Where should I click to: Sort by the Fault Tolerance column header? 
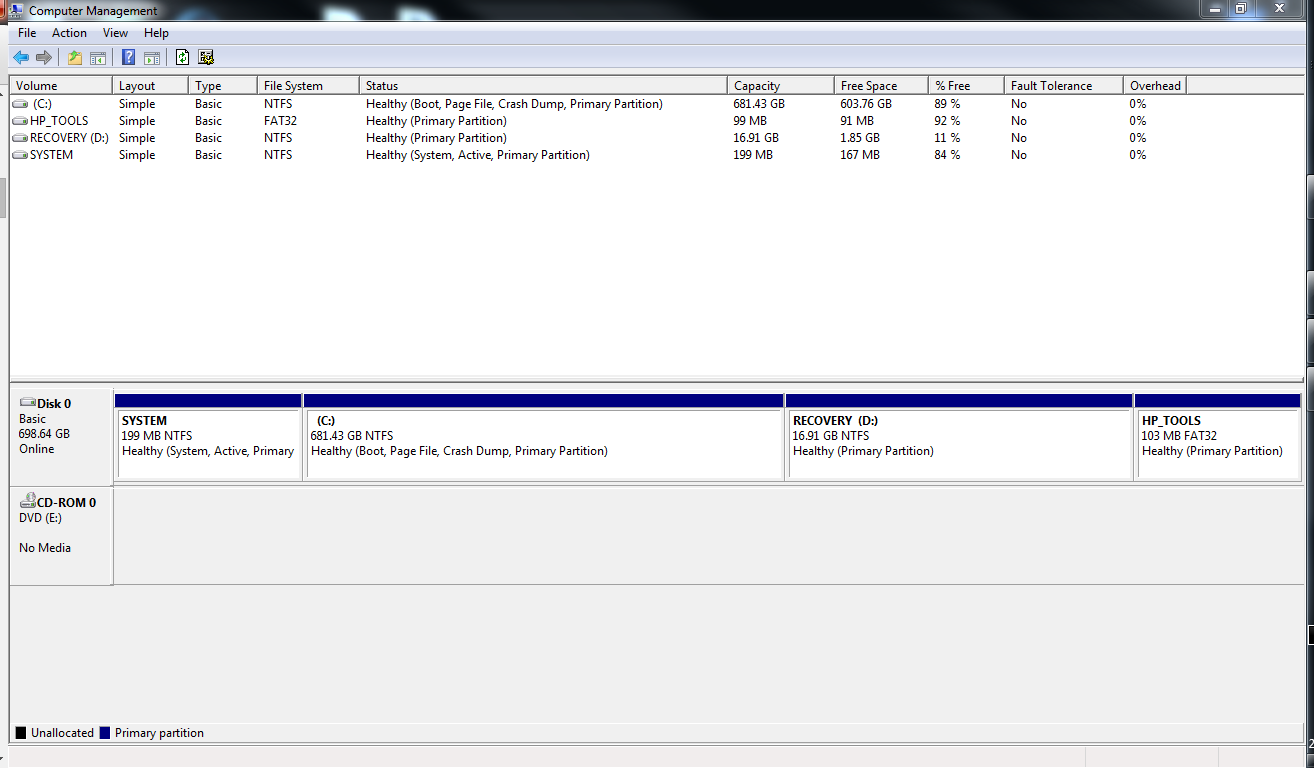pyautogui.click(x=1063, y=86)
